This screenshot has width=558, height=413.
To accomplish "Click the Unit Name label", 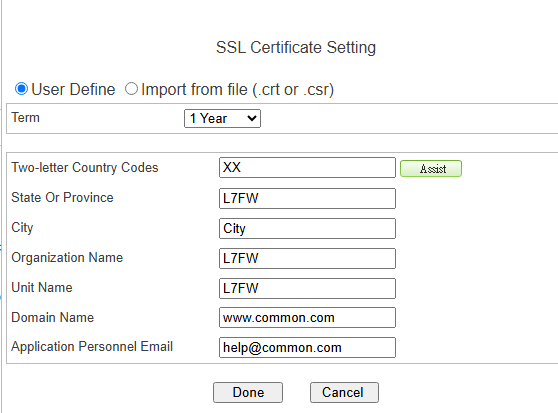I will tap(42, 287).
